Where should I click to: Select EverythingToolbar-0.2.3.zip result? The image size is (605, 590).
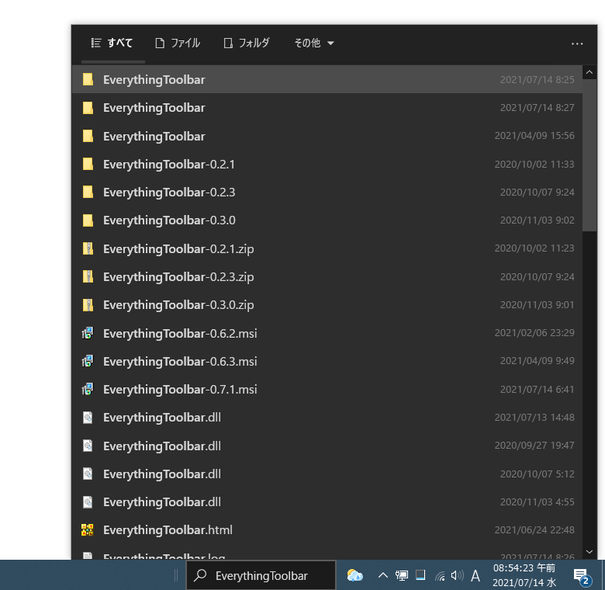pyautogui.click(x=327, y=277)
